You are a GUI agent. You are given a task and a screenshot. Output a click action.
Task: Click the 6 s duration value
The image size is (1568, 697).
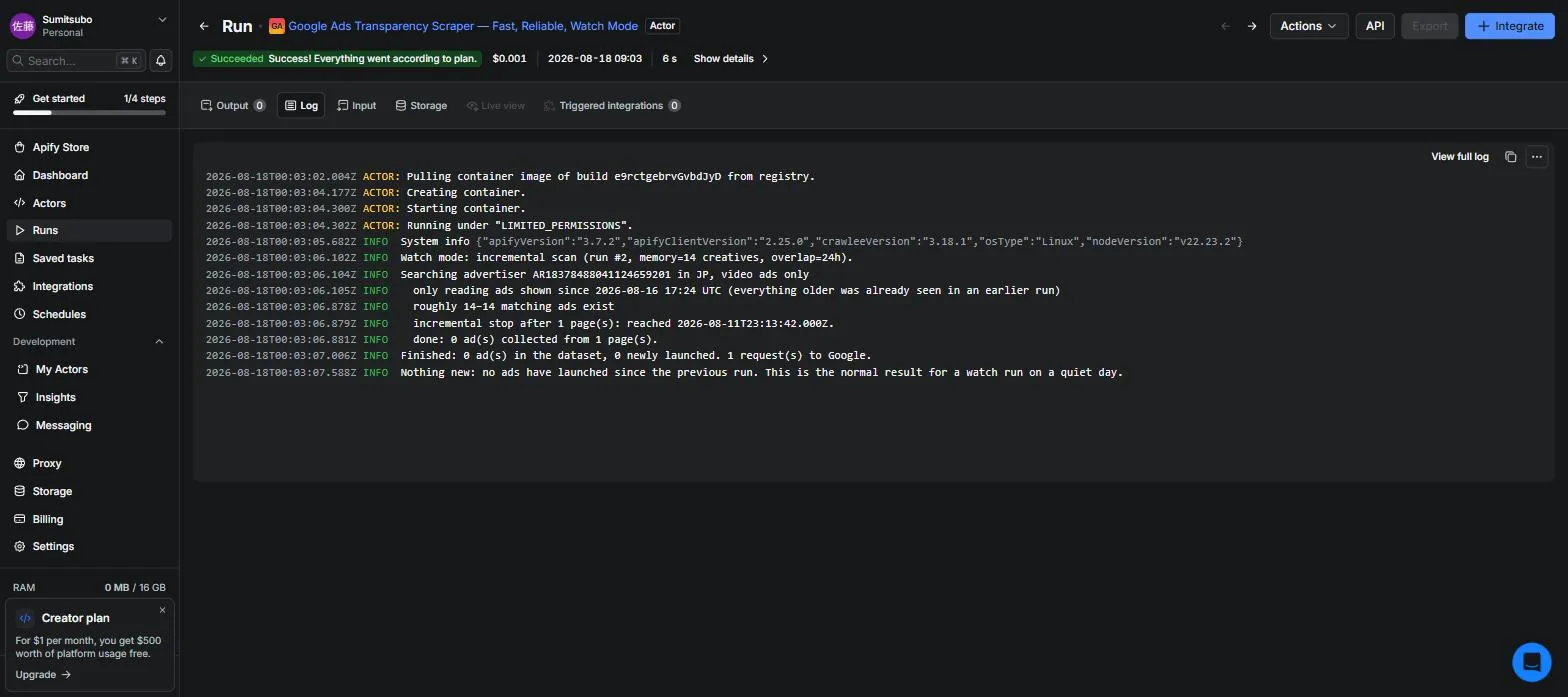[669, 59]
